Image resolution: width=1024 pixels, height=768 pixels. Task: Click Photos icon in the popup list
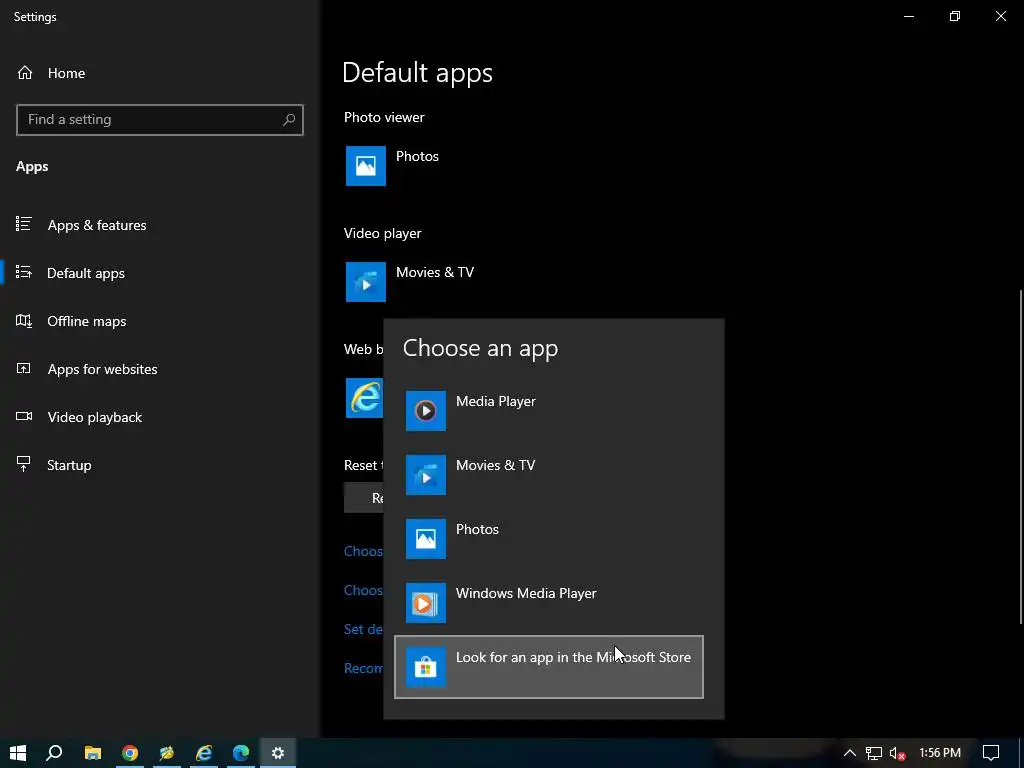pyautogui.click(x=426, y=539)
